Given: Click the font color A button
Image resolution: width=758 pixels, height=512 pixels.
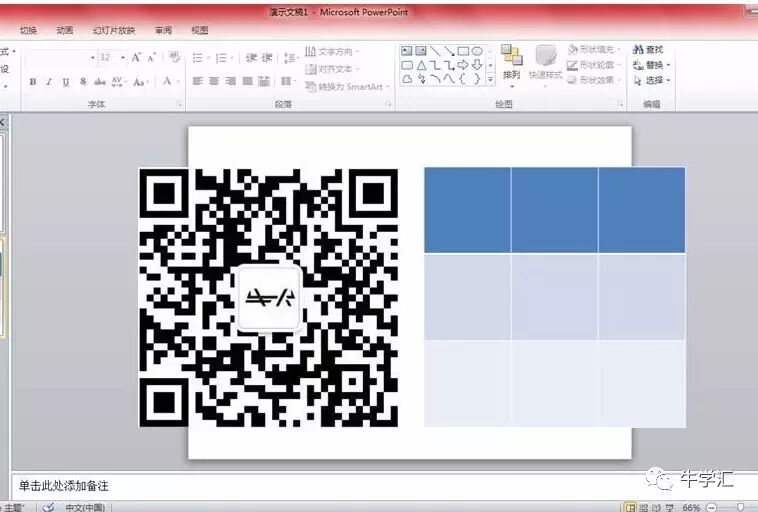Looking at the screenshot, I should 169,81.
